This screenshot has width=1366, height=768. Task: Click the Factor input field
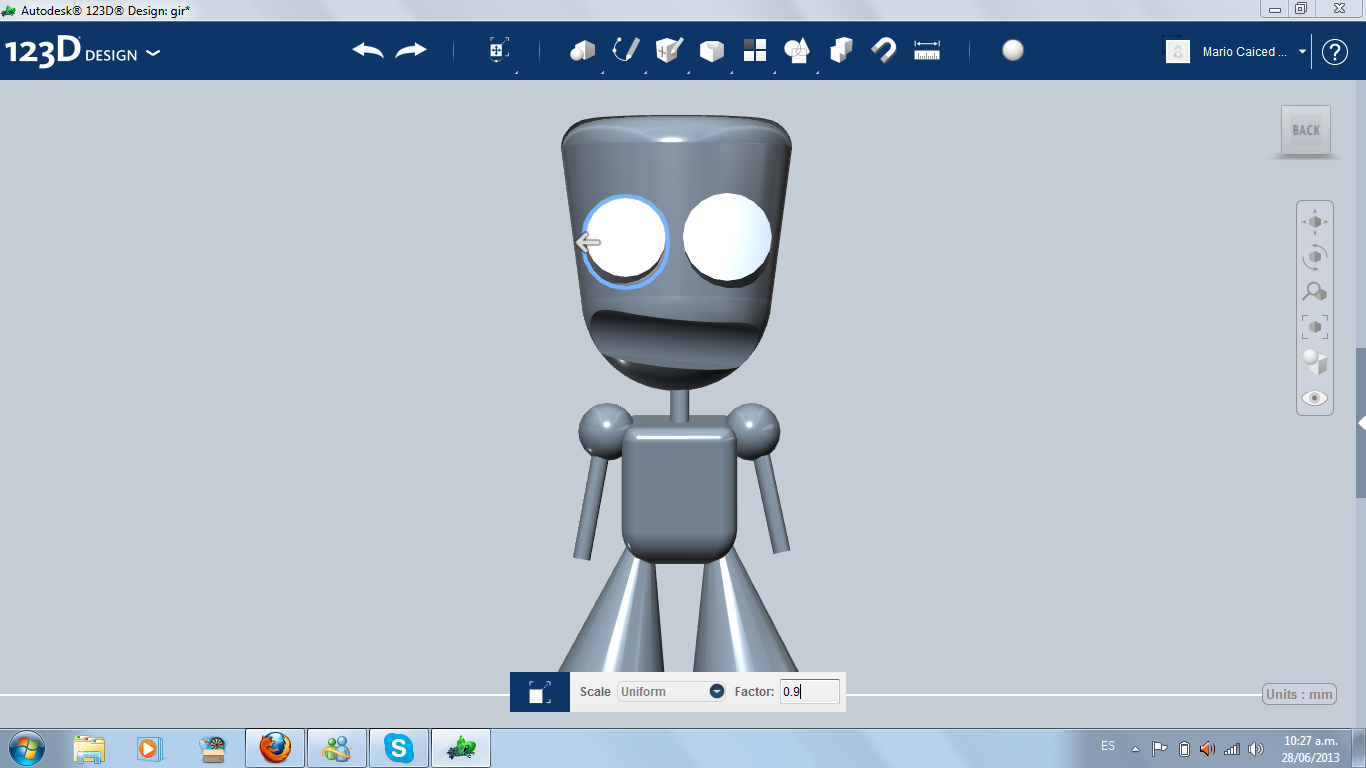tap(810, 691)
